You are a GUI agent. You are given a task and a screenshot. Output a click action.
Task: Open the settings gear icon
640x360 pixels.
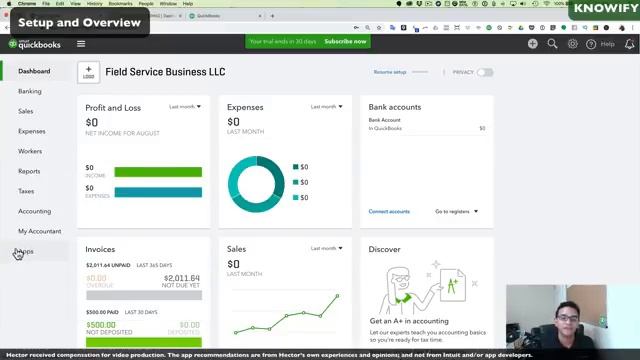pos(572,44)
